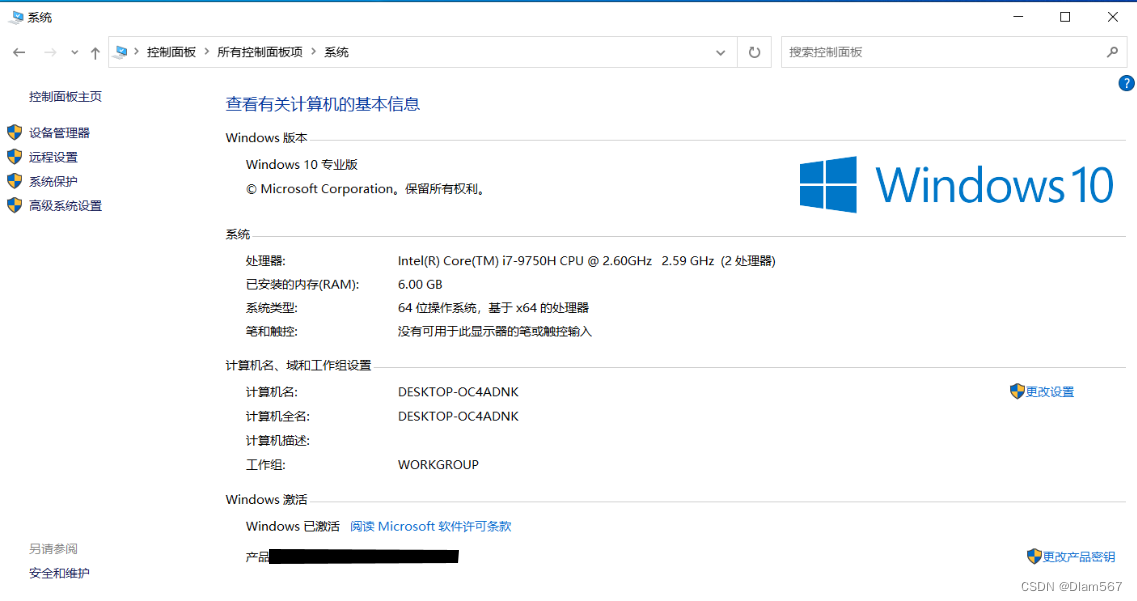Open 控制面板主页 link
The image size is (1137, 601).
point(65,96)
